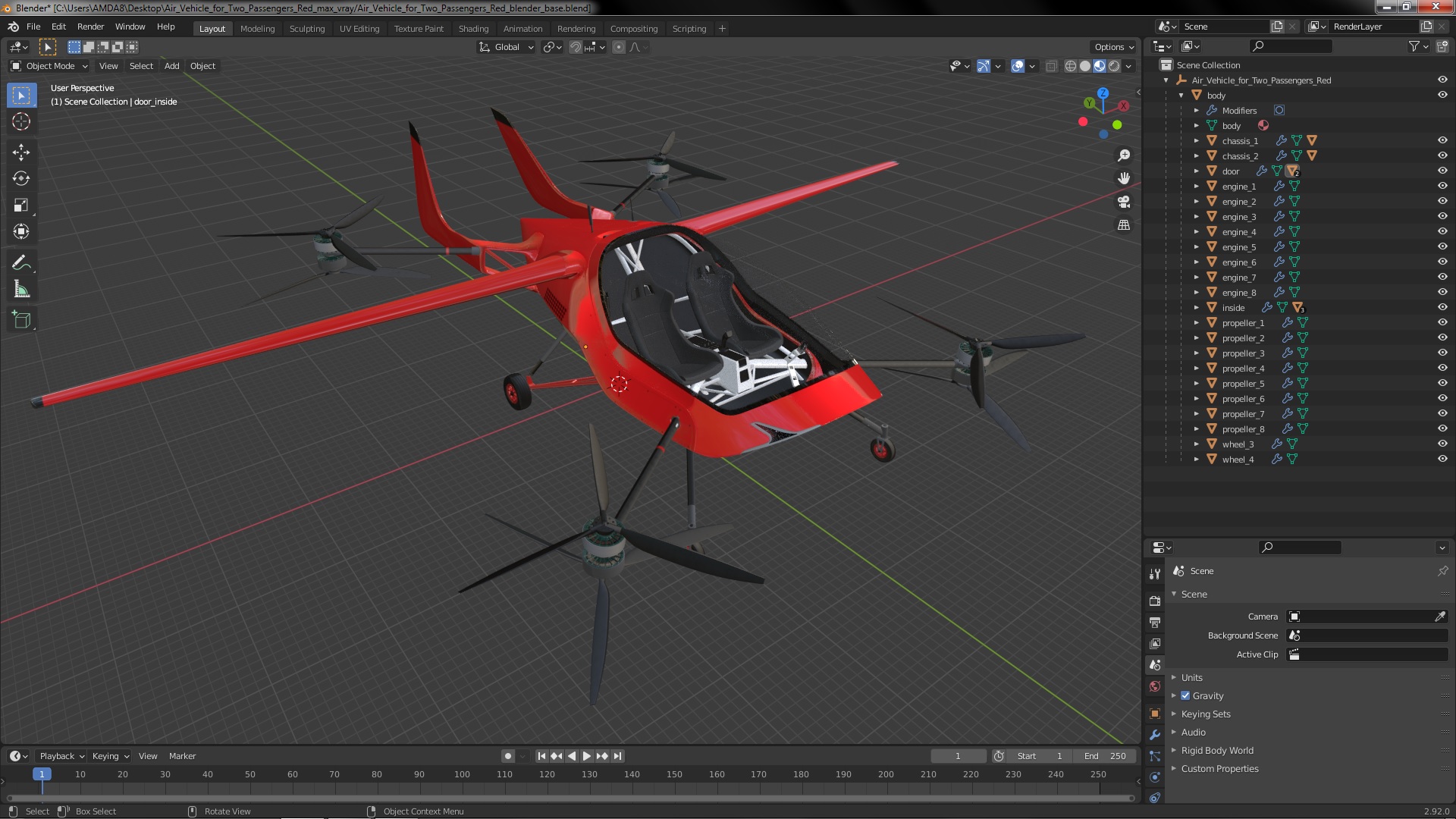Jump to timeline start frame

541,756
